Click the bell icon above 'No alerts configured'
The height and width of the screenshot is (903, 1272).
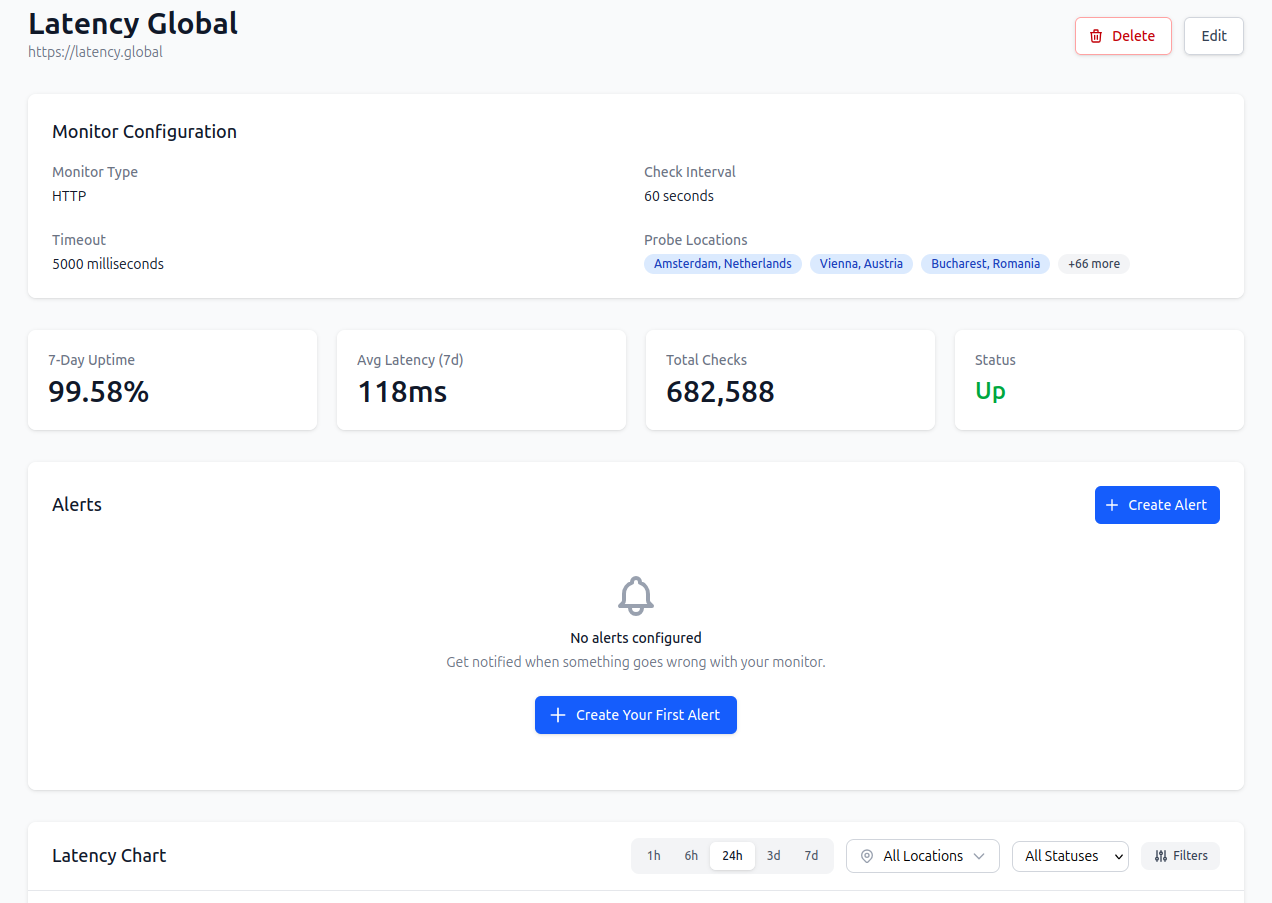(x=636, y=595)
